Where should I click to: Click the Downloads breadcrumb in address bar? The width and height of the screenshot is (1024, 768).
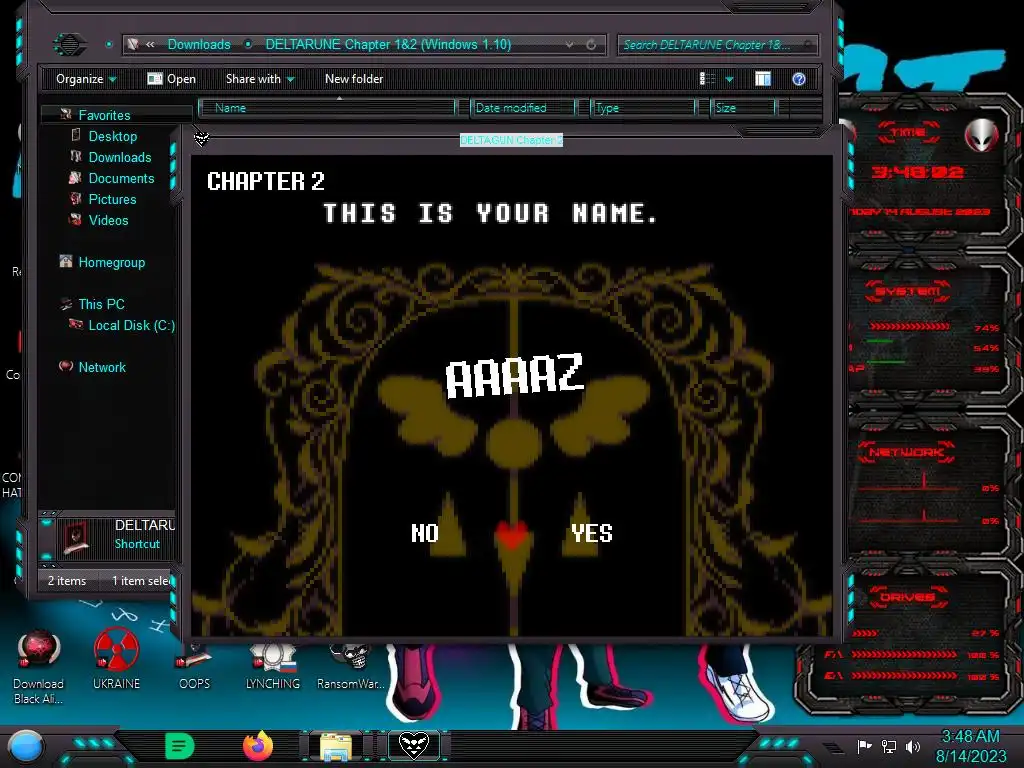pos(199,44)
